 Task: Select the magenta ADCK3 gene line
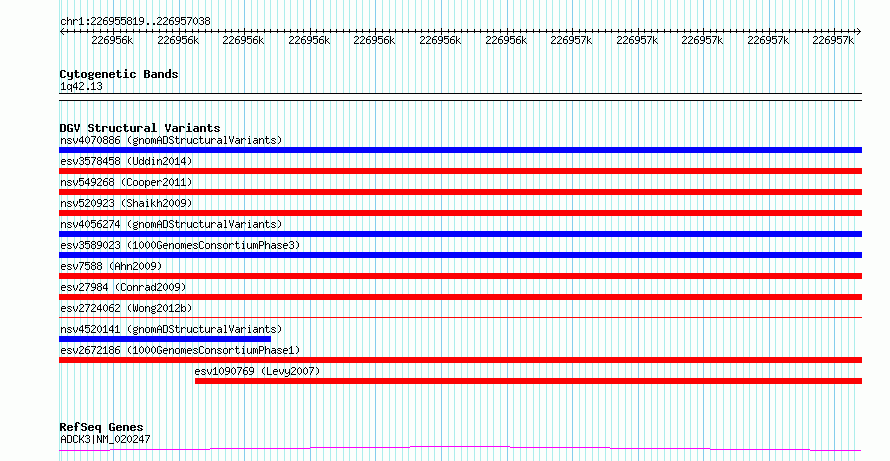460,449
